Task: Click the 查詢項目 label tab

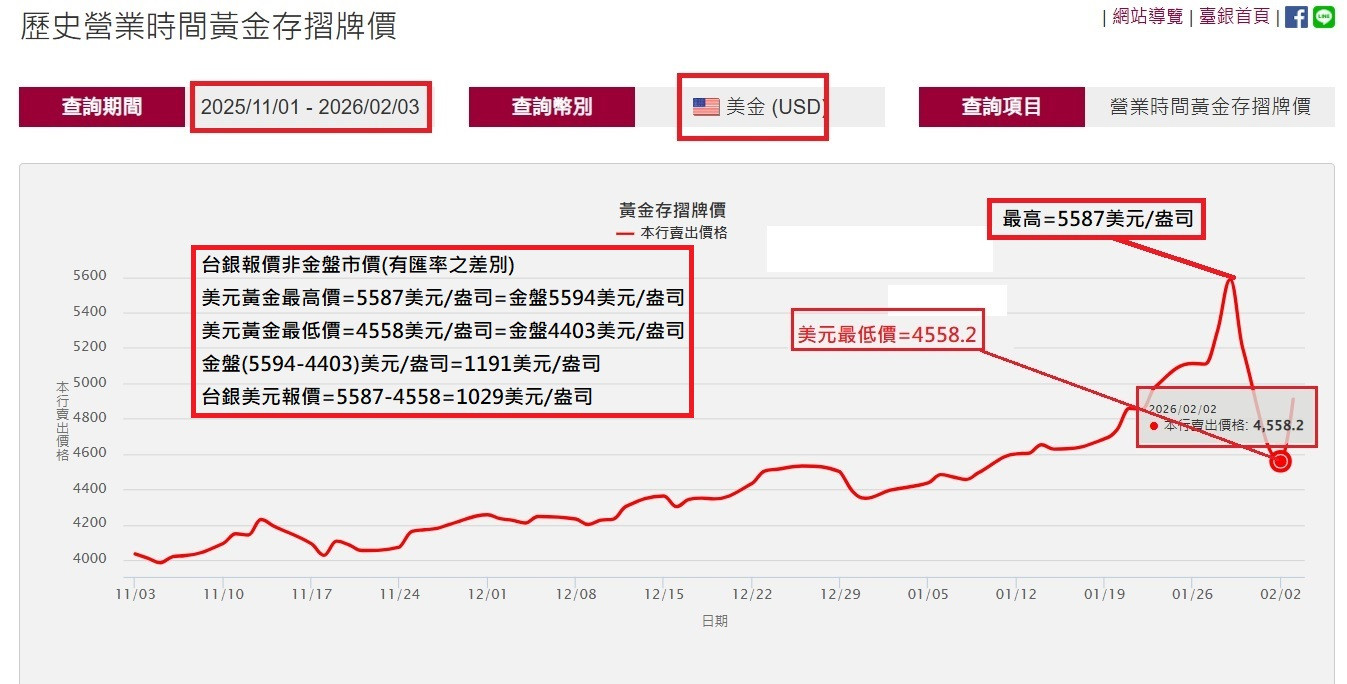Action: pos(1002,107)
